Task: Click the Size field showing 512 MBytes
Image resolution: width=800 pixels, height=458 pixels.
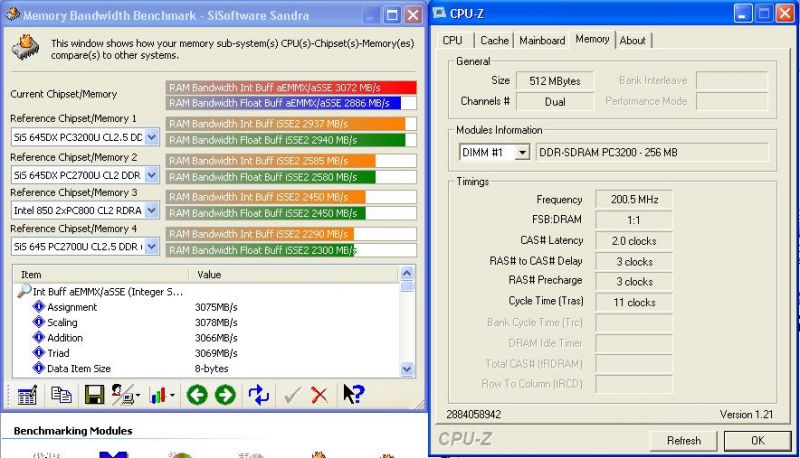Action: pos(555,81)
